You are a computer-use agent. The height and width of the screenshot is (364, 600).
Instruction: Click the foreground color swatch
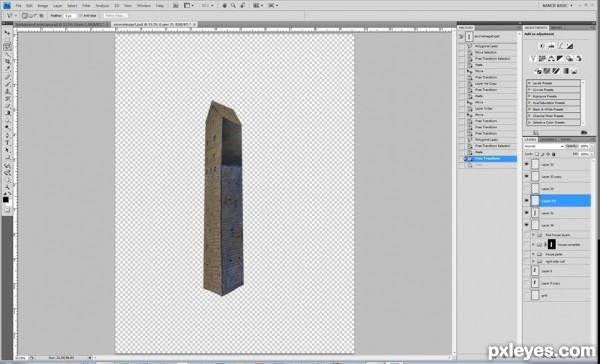[x=5, y=200]
